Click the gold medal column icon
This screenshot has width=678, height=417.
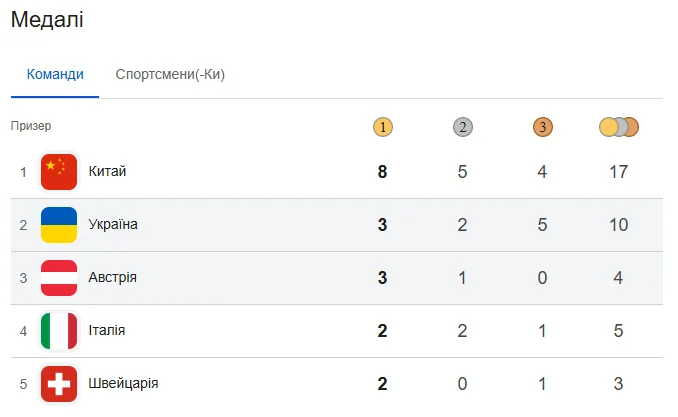coord(382,127)
